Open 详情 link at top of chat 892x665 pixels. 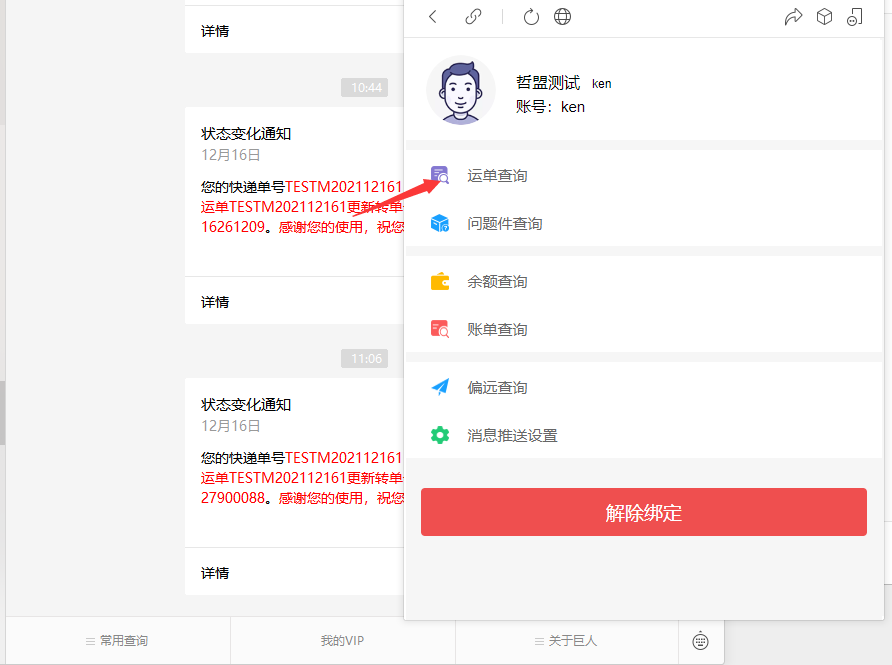click(x=215, y=31)
